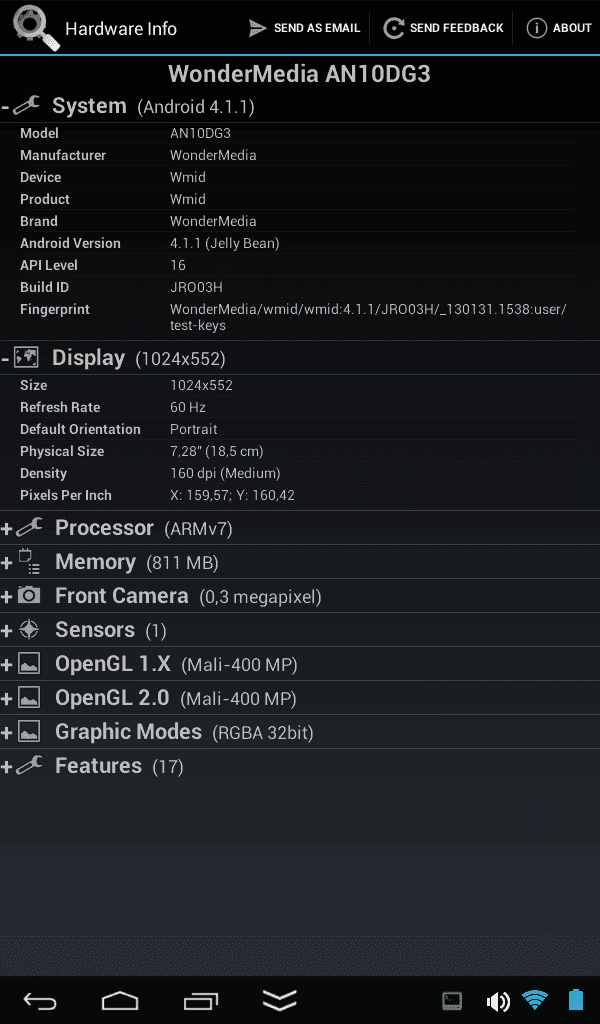Open the About info icon

536,28
